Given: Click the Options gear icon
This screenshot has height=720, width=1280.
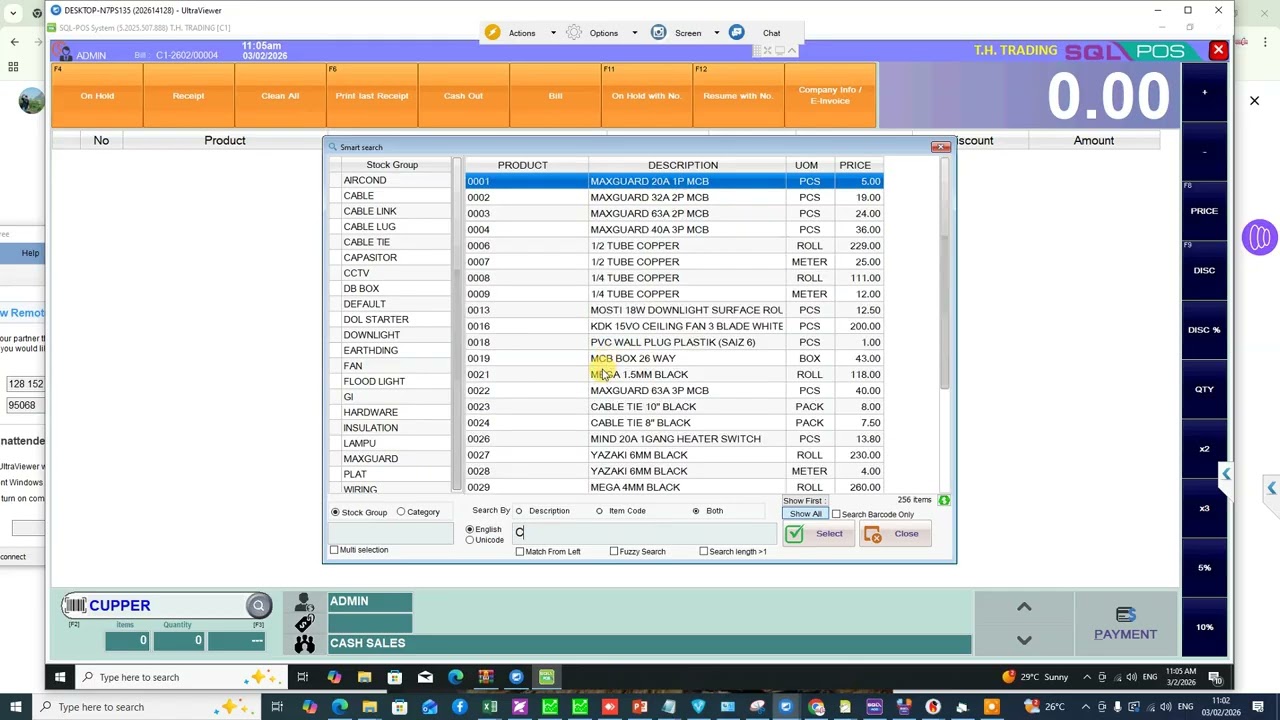Looking at the screenshot, I should coord(574,33).
